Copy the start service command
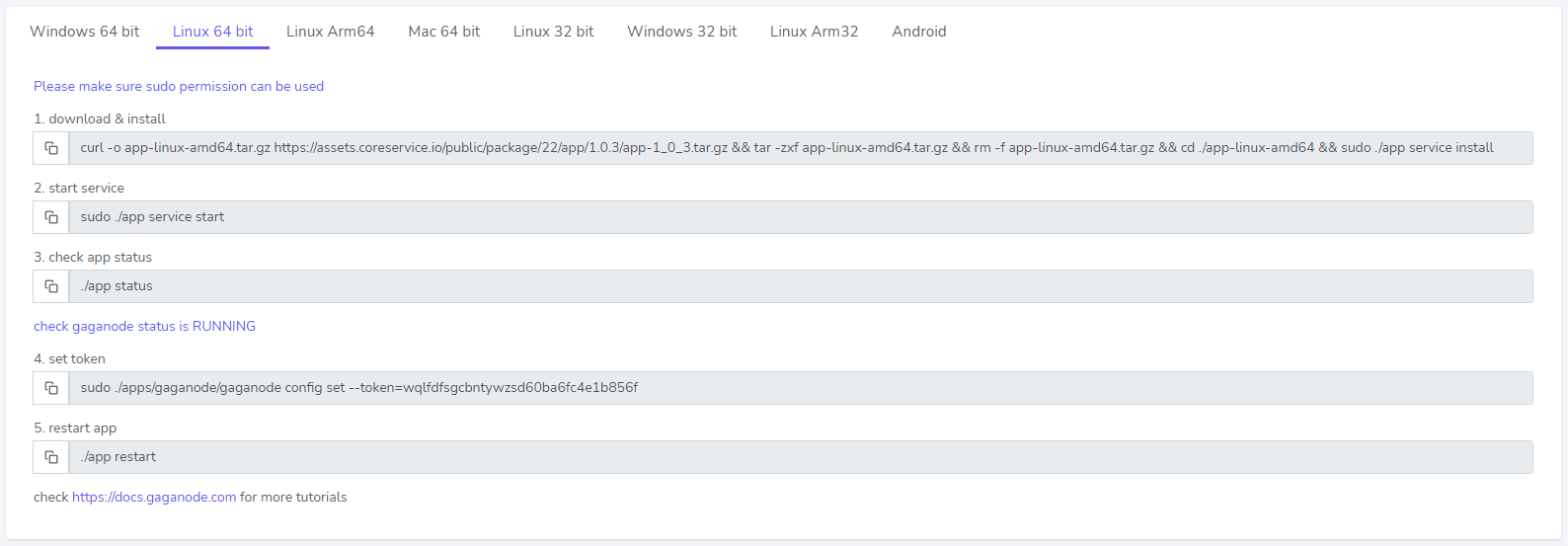1568x546 pixels. pos(51,217)
